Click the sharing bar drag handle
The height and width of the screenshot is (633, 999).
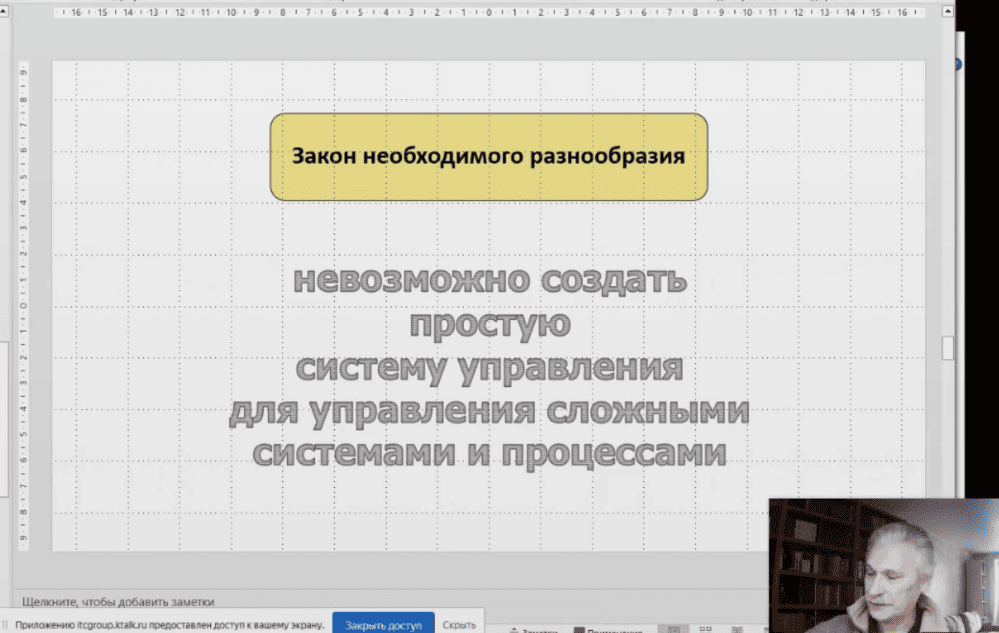click(x=6, y=624)
